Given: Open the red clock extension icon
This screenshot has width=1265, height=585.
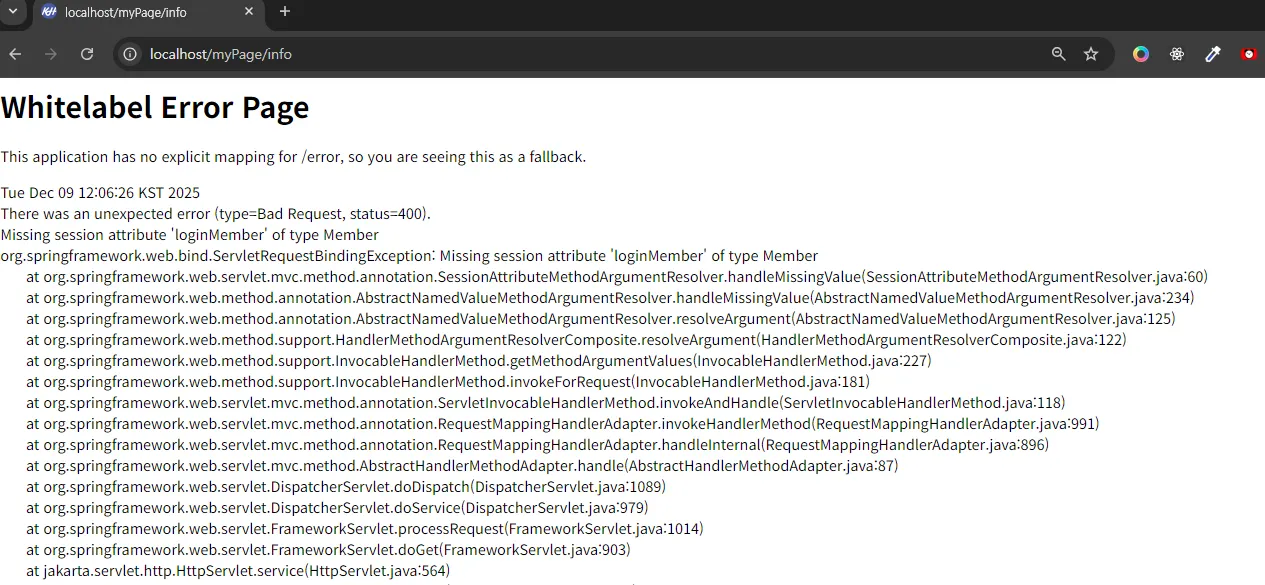Looking at the screenshot, I should [1249, 54].
